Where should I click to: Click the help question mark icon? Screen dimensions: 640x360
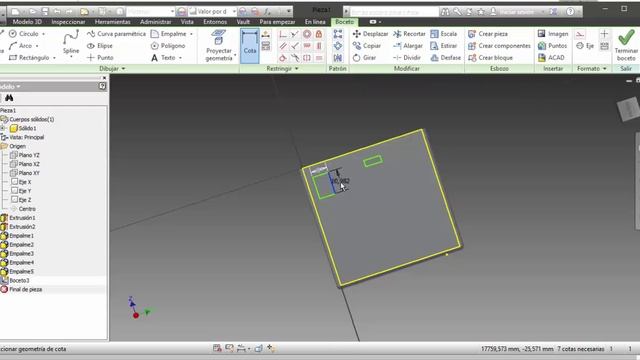[x=570, y=11]
